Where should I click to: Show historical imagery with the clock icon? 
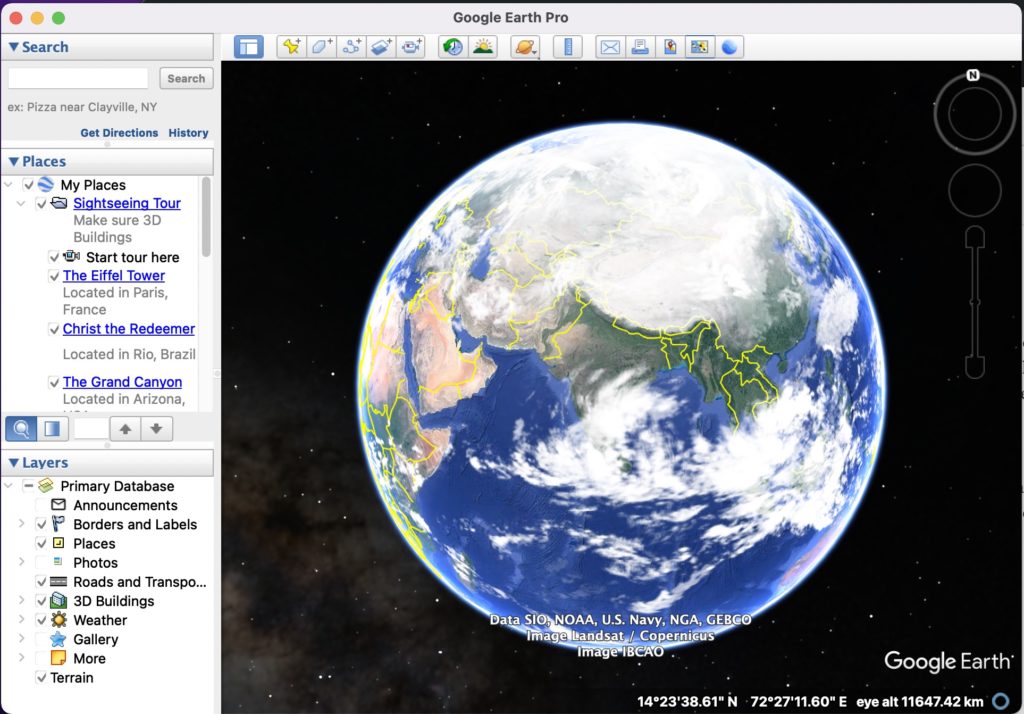451,46
